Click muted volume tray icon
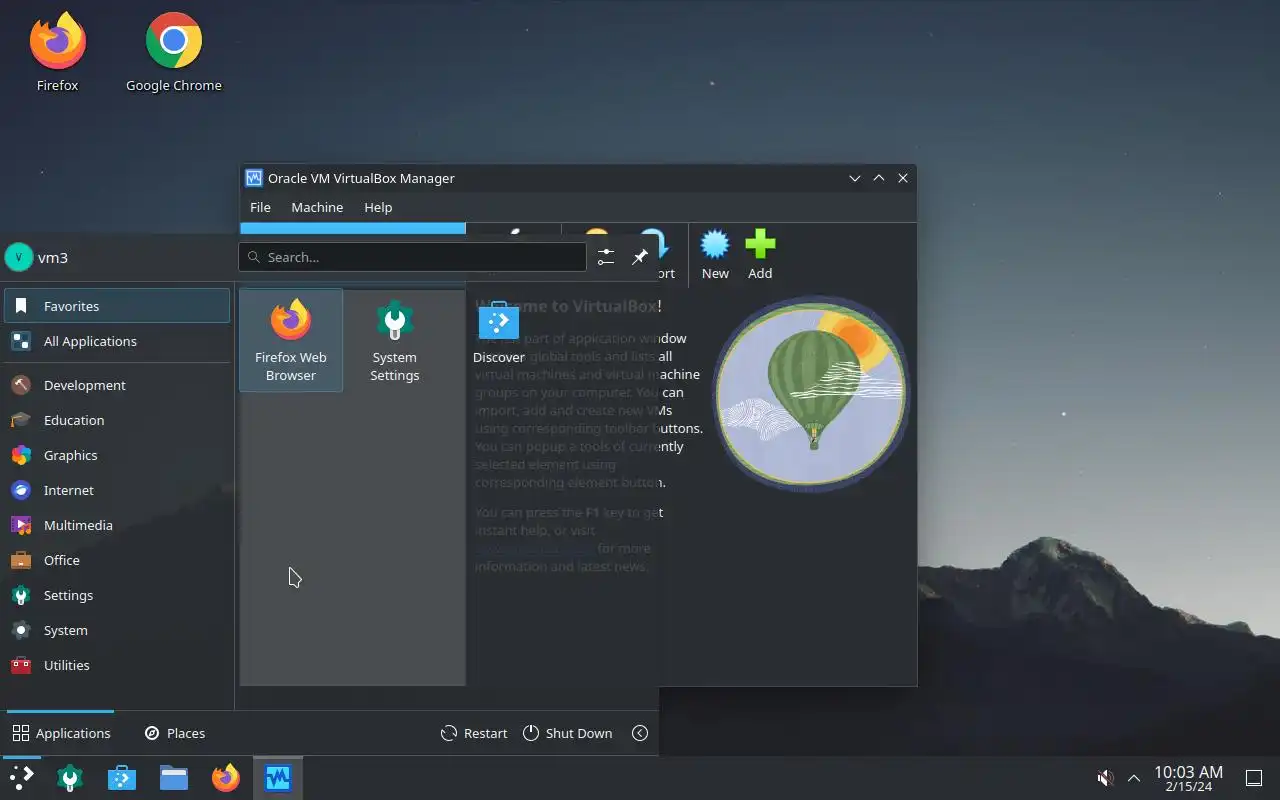The width and height of the screenshot is (1280, 800). (1106, 778)
